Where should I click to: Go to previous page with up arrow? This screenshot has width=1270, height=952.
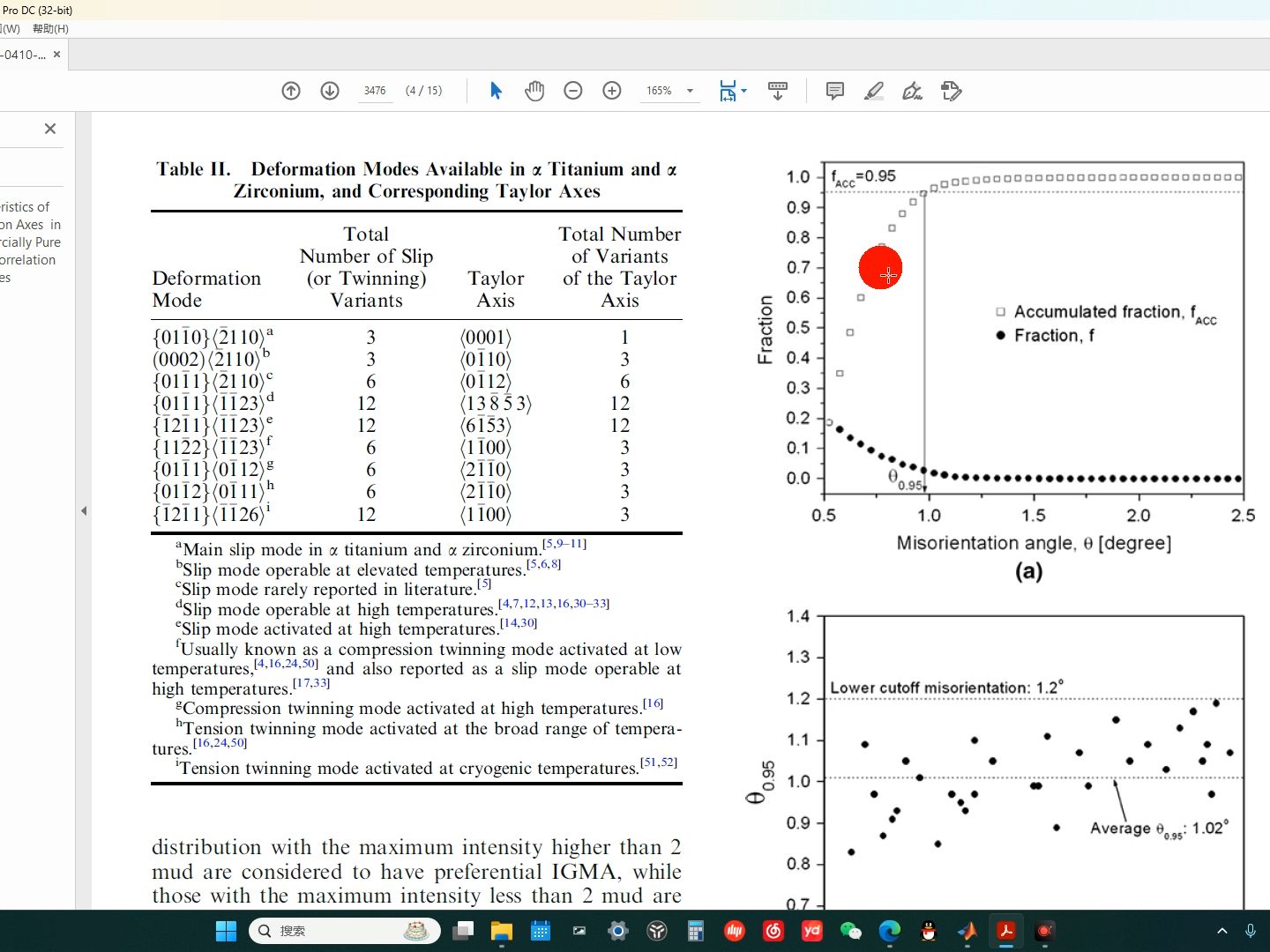tap(291, 91)
